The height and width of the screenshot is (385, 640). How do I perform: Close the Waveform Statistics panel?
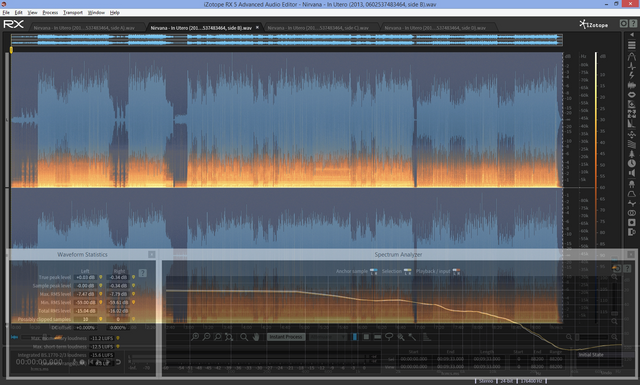[x=151, y=254]
